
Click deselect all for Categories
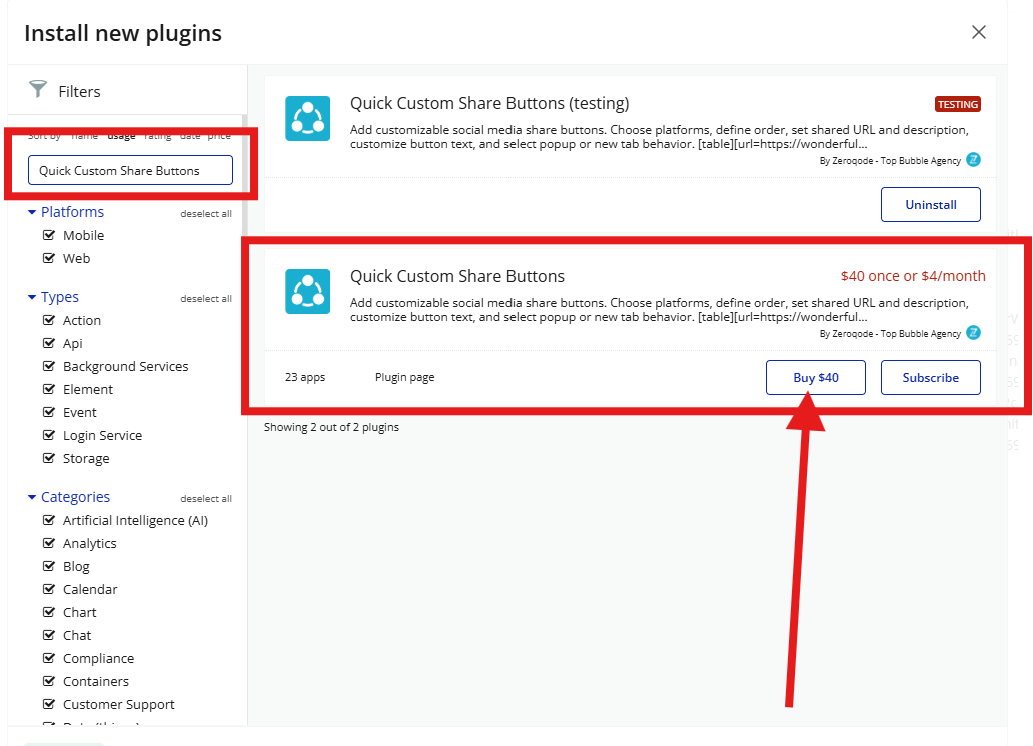pos(206,498)
